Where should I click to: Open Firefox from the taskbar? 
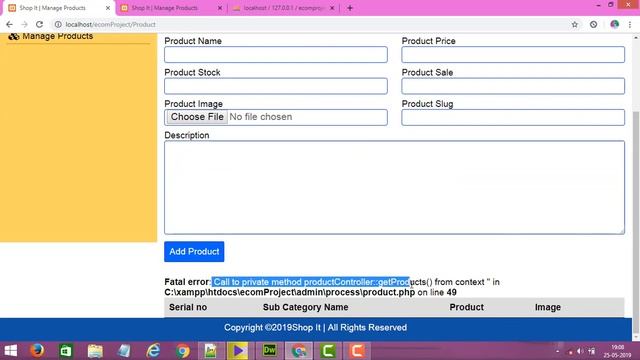pyautogui.click(x=37, y=351)
